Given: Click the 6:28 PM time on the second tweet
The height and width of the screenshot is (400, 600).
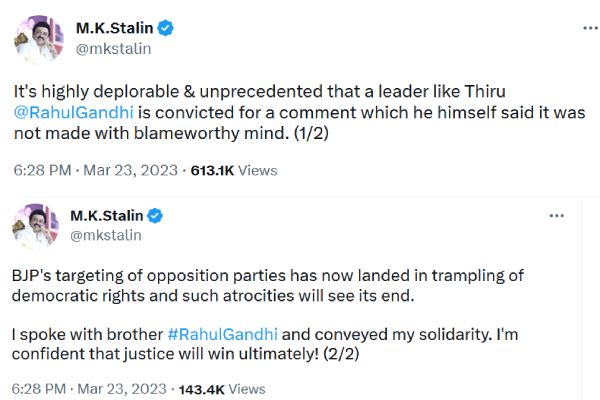Looking at the screenshot, I should (x=38, y=388).
